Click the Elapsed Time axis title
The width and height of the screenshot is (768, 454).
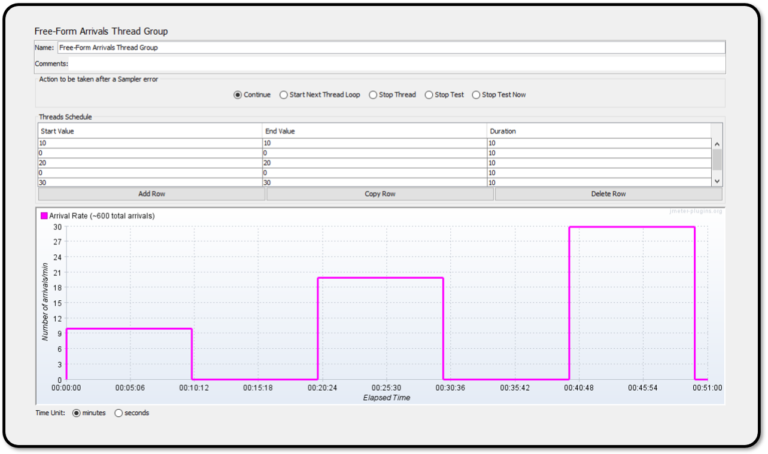(x=386, y=398)
